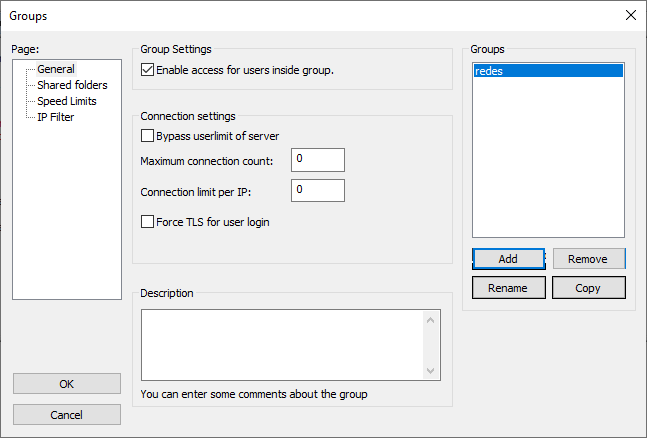Rename the selected group
This screenshot has width=647, height=438.
coord(508,288)
